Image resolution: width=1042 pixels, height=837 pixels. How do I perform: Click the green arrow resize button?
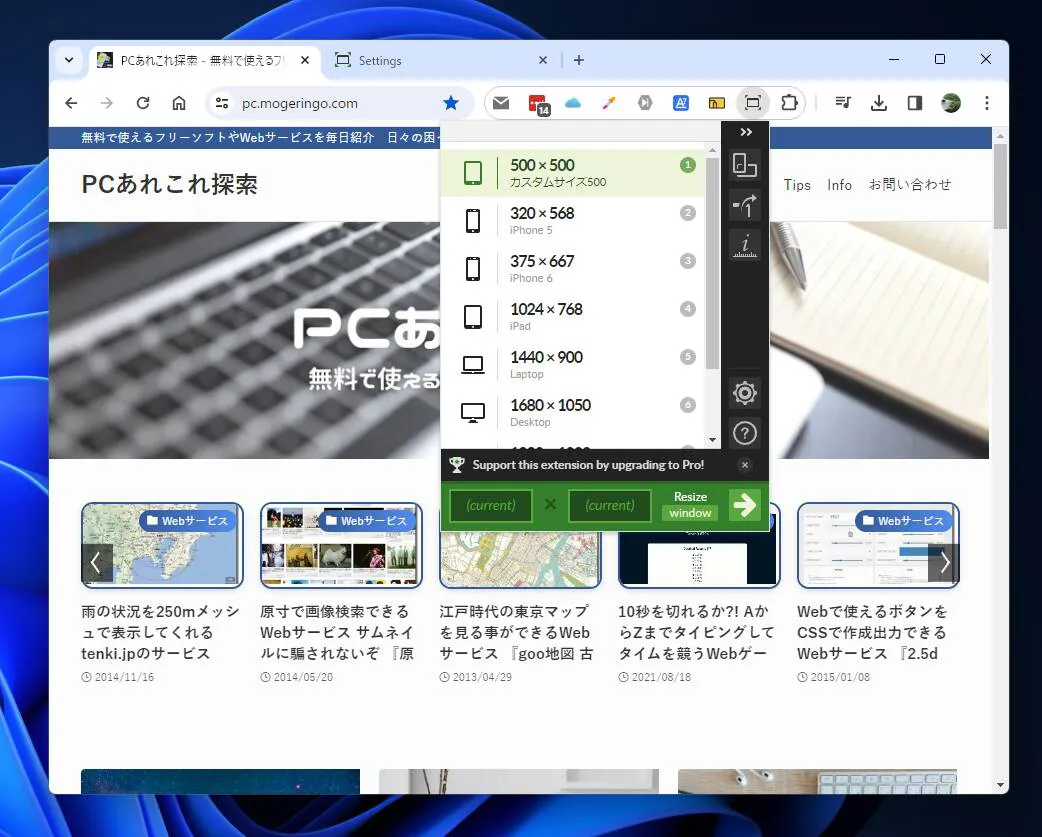(x=744, y=506)
